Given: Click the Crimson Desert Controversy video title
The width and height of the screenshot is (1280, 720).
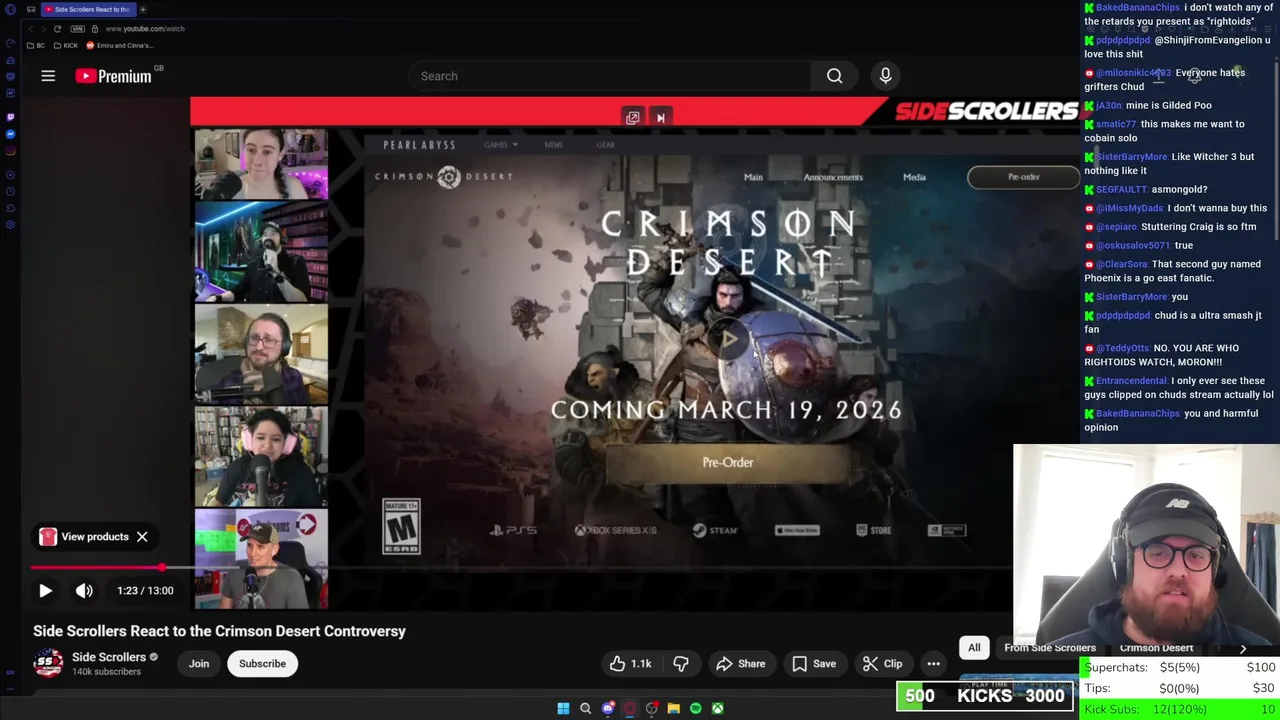Looking at the screenshot, I should click(x=219, y=631).
